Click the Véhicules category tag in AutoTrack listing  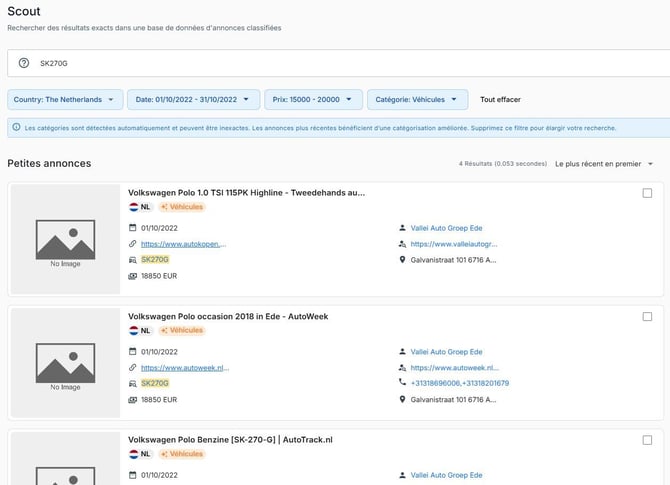182,454
